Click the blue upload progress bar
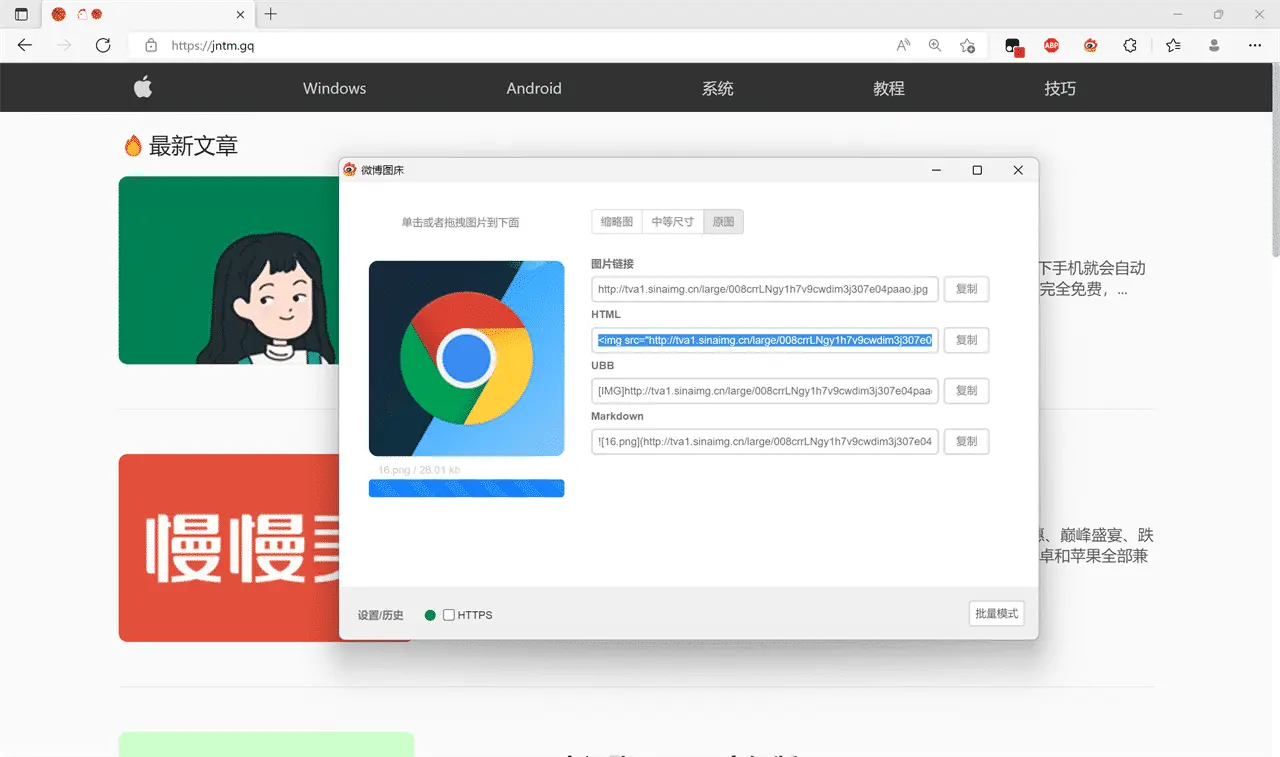Viewport: 1280px width, 757px height. [466, 488]
